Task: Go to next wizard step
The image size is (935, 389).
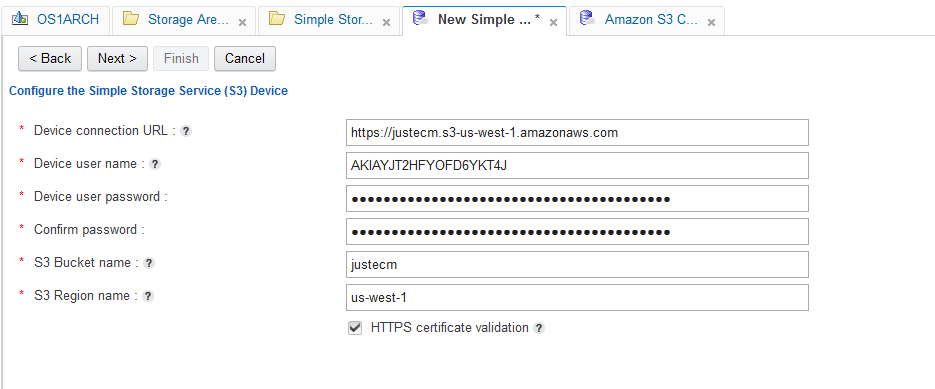Action: point(117,58)
